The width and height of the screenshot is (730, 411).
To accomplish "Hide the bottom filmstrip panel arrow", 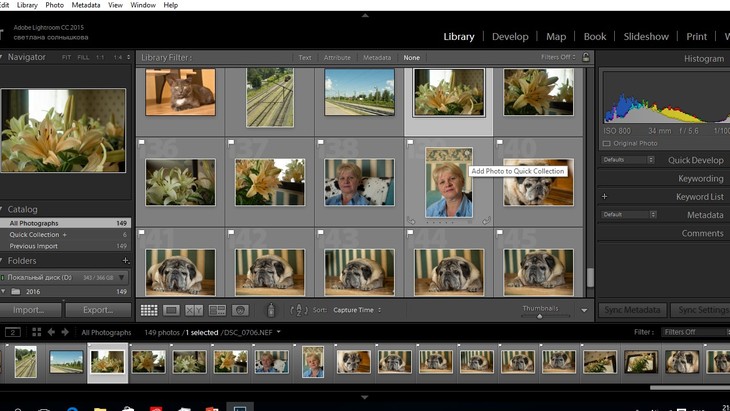I will pos(365,397).
